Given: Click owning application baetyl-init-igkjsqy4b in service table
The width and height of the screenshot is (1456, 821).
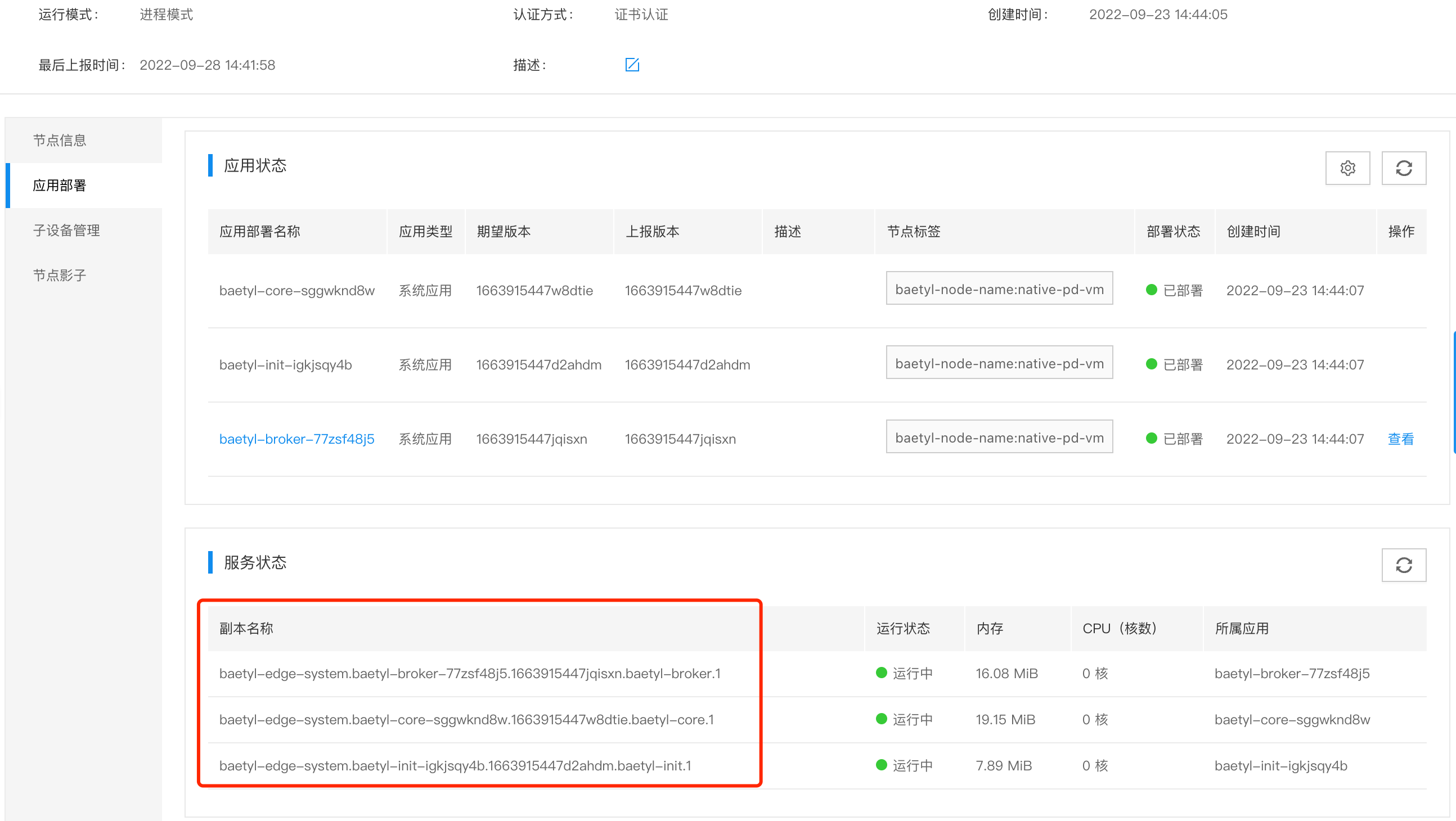Looking at the screenshot, I should (1281, 766).
